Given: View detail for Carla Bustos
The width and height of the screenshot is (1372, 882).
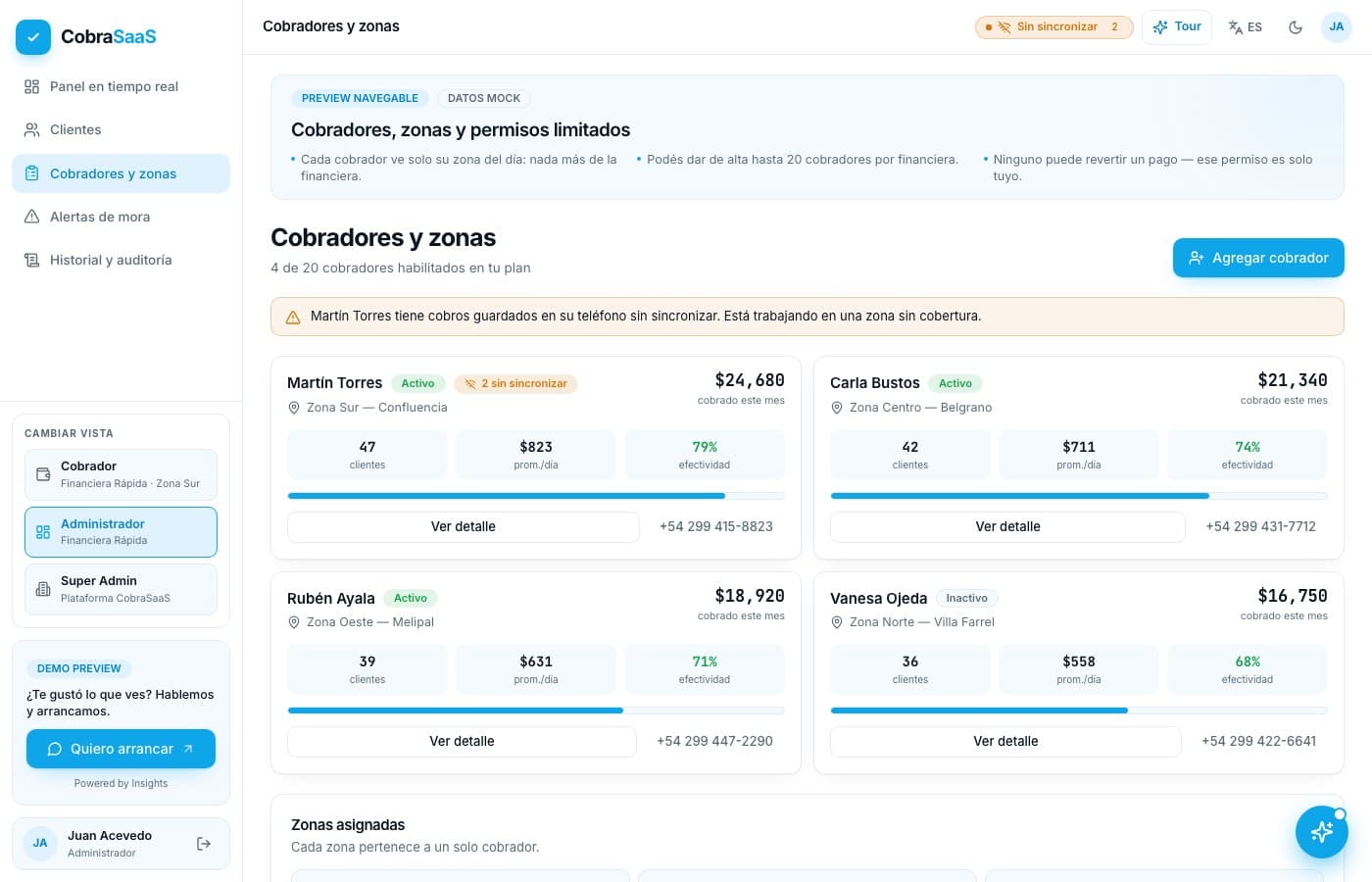Looking at the screenshot, I should [1007, 526].
